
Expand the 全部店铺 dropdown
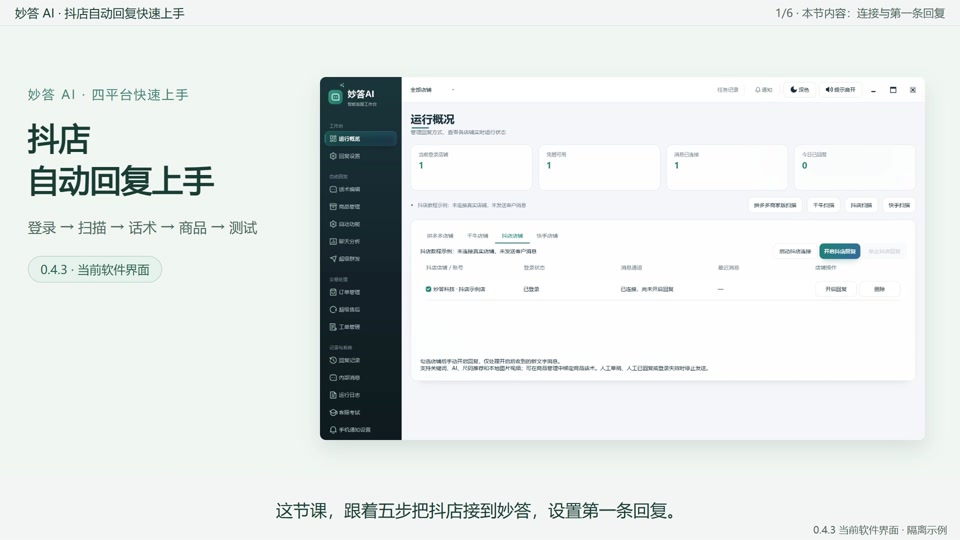pos(432,90)
